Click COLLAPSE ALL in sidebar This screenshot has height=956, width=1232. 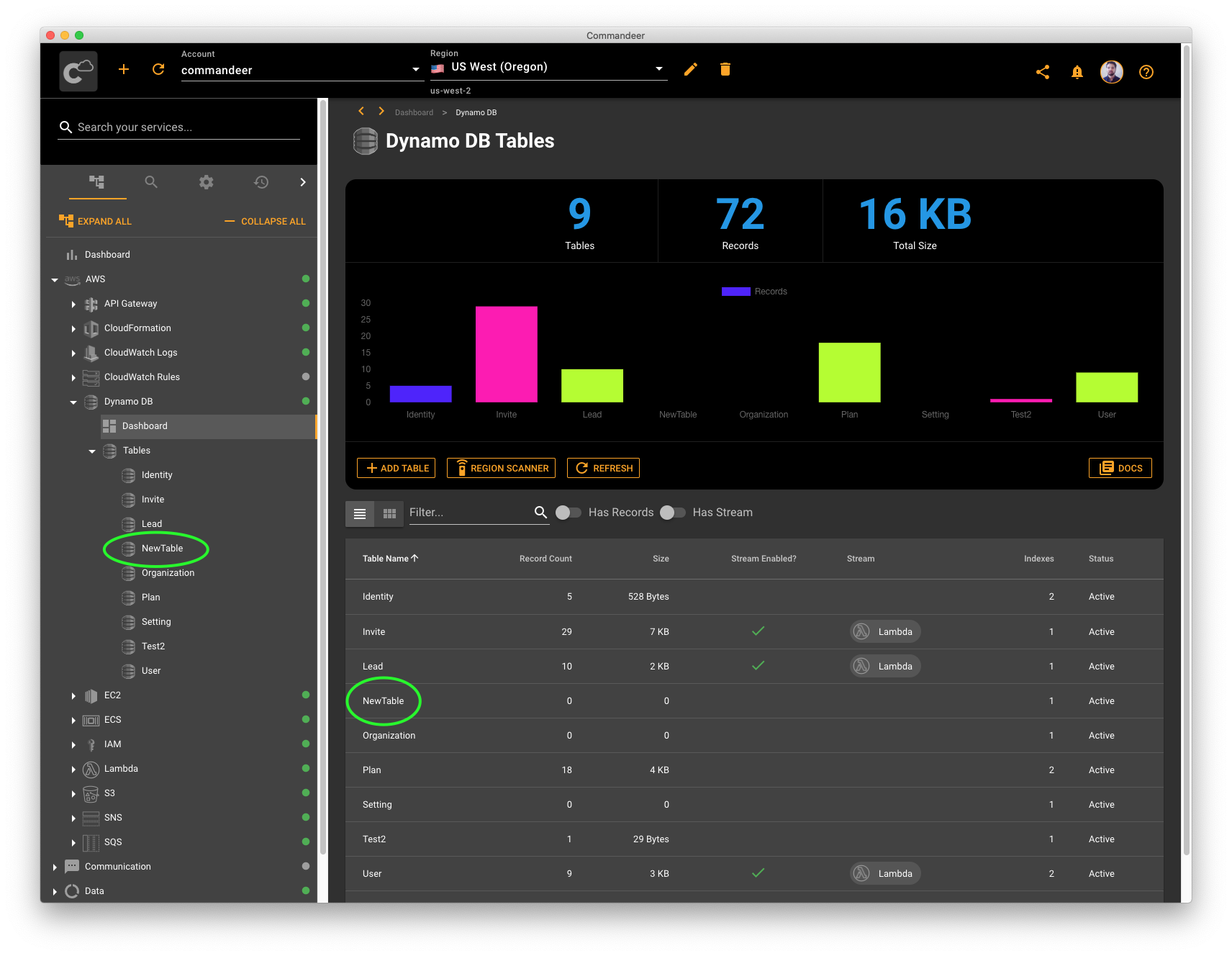265,221
